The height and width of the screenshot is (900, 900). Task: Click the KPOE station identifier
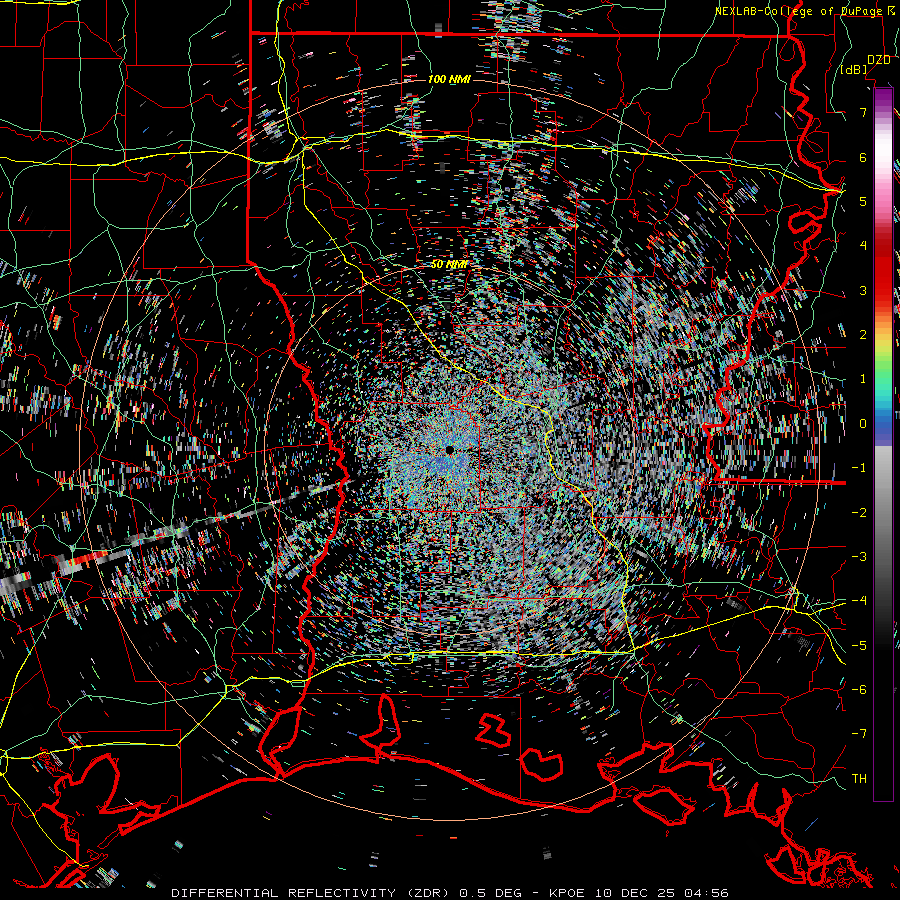tap(567, 893)
